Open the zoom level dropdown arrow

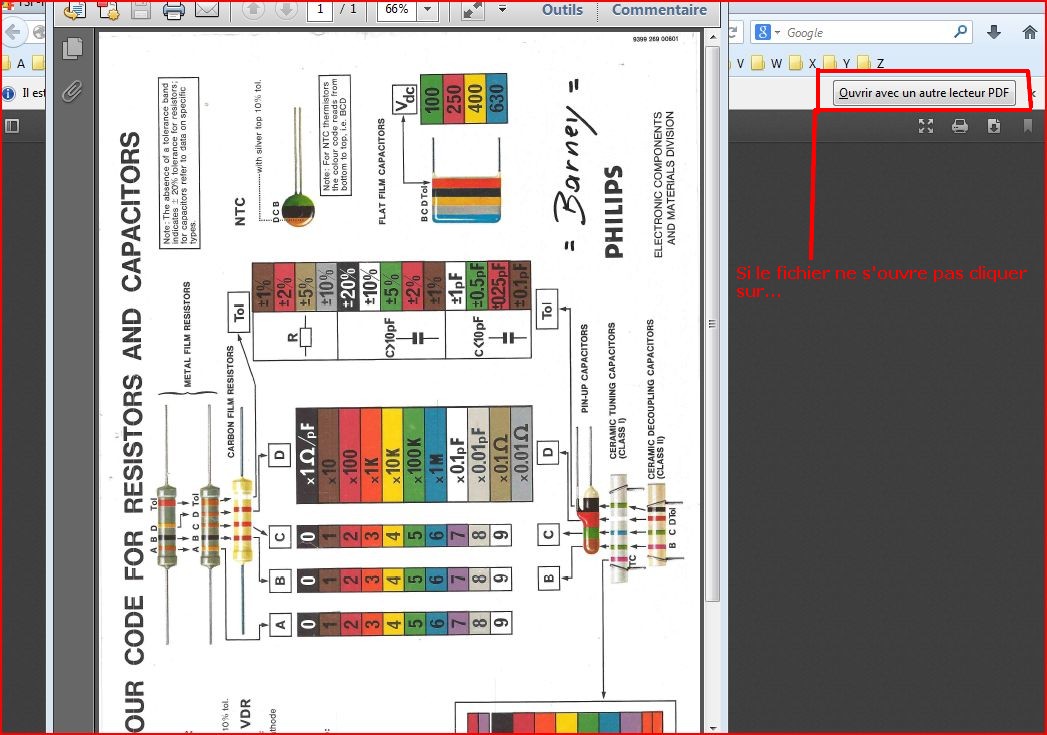coord(428,10)
